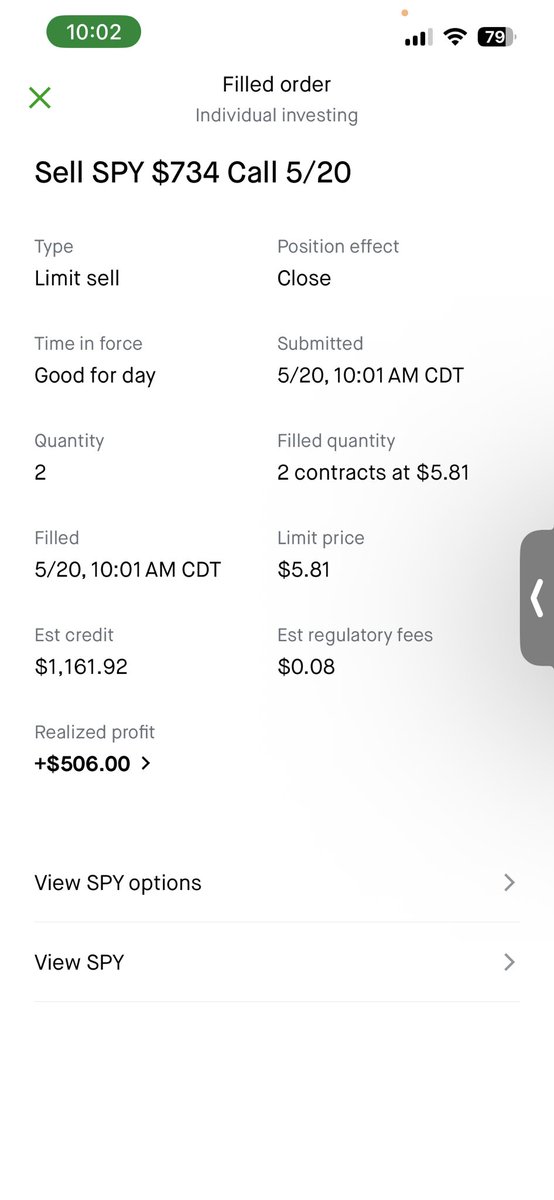
Task: Close the filled order screen with green X
Action: [x=40, y=98]
